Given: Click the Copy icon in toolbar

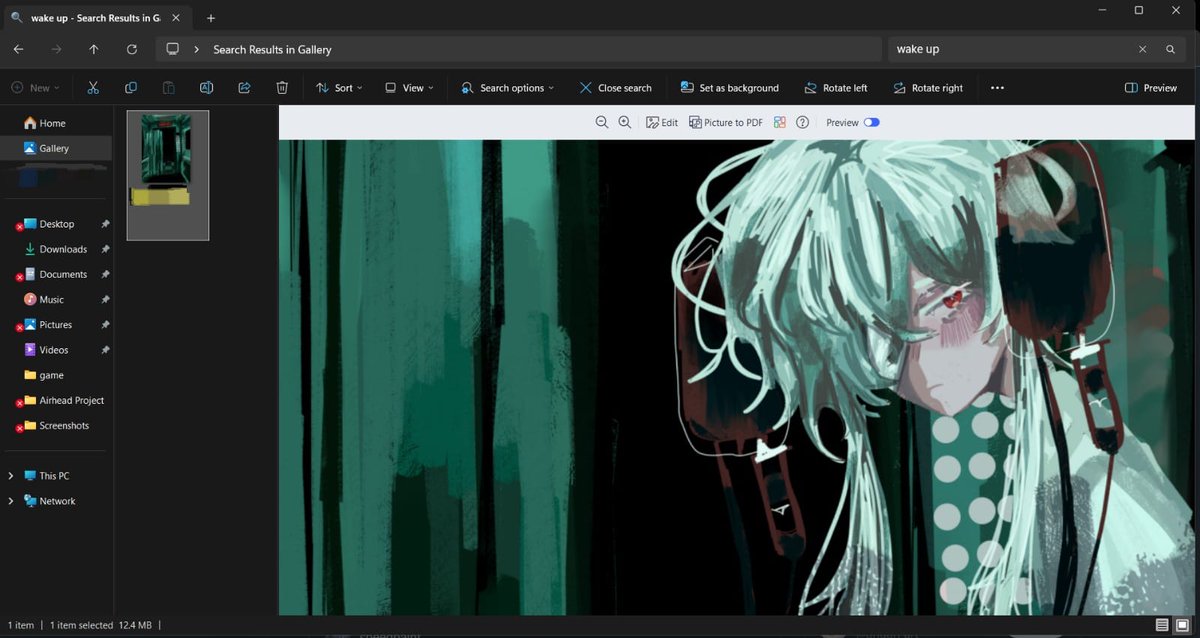Looking at the screenshot, I should tap(131, 88).
